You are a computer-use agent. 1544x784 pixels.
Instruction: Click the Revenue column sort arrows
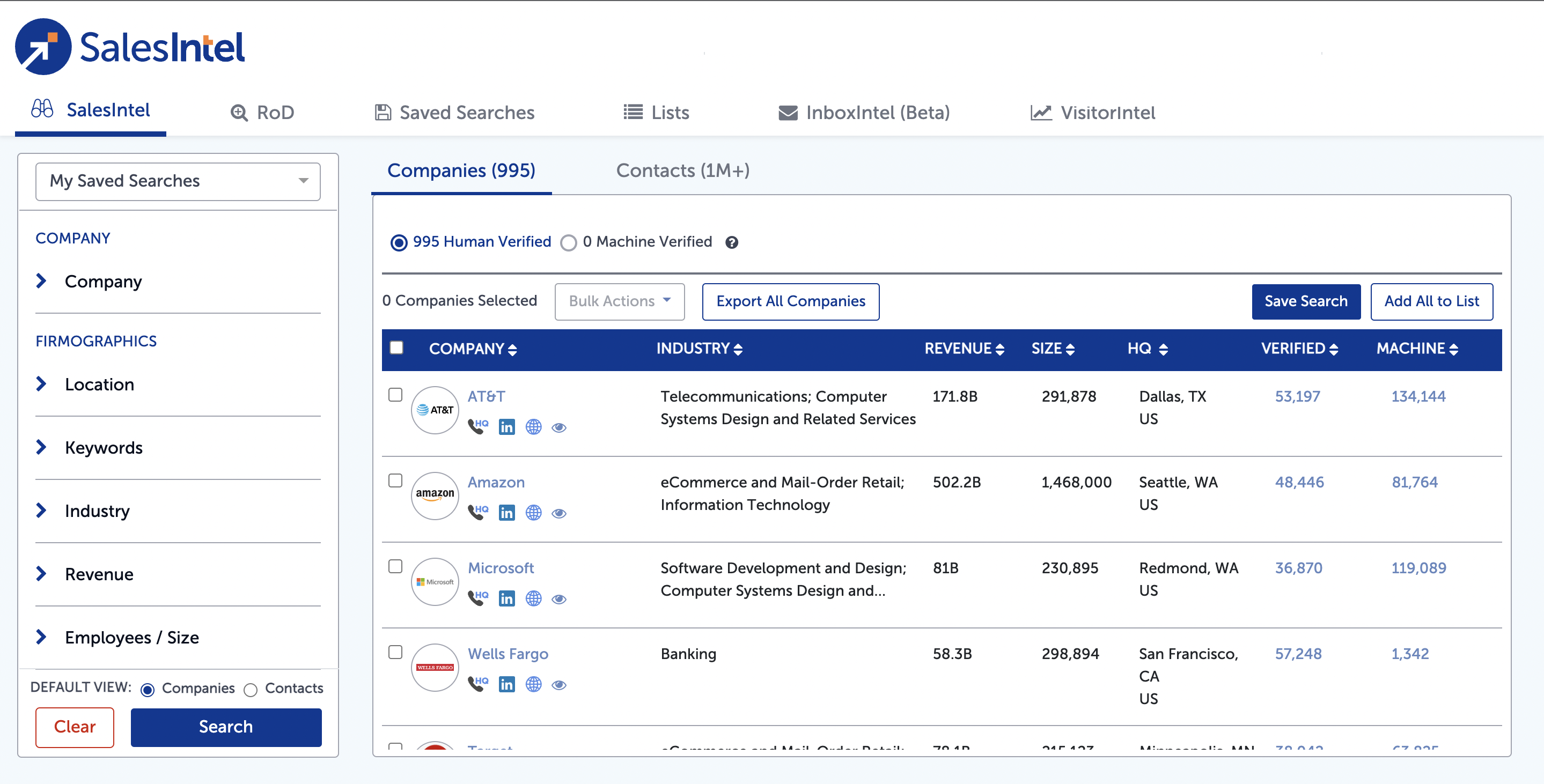999,349
